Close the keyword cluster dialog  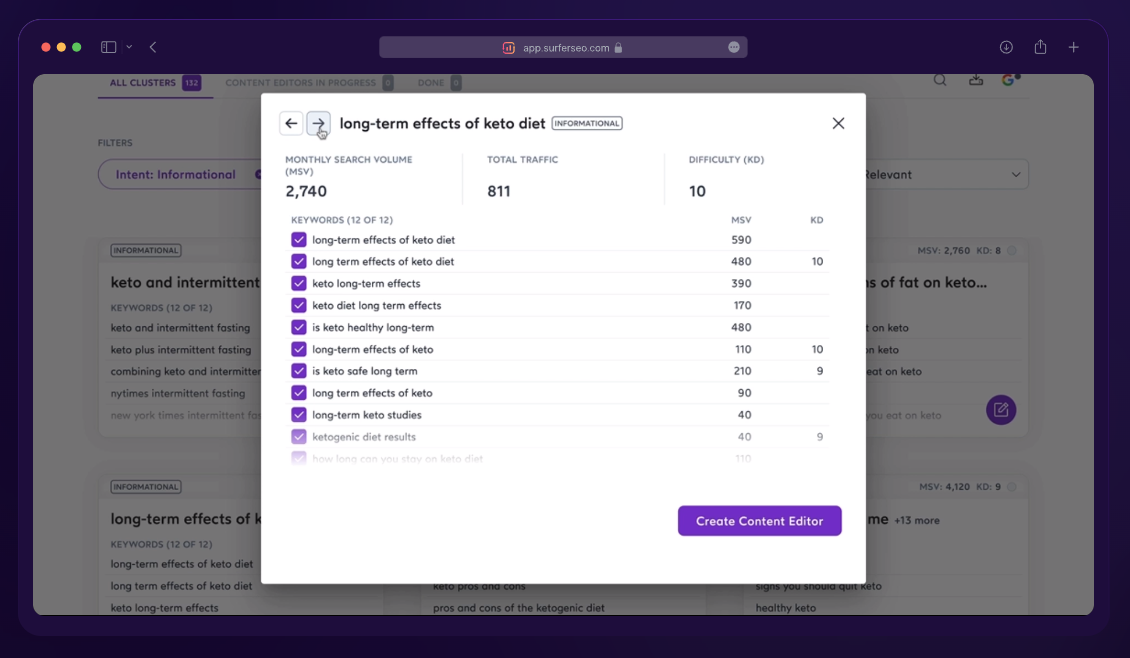pos(838,123)
